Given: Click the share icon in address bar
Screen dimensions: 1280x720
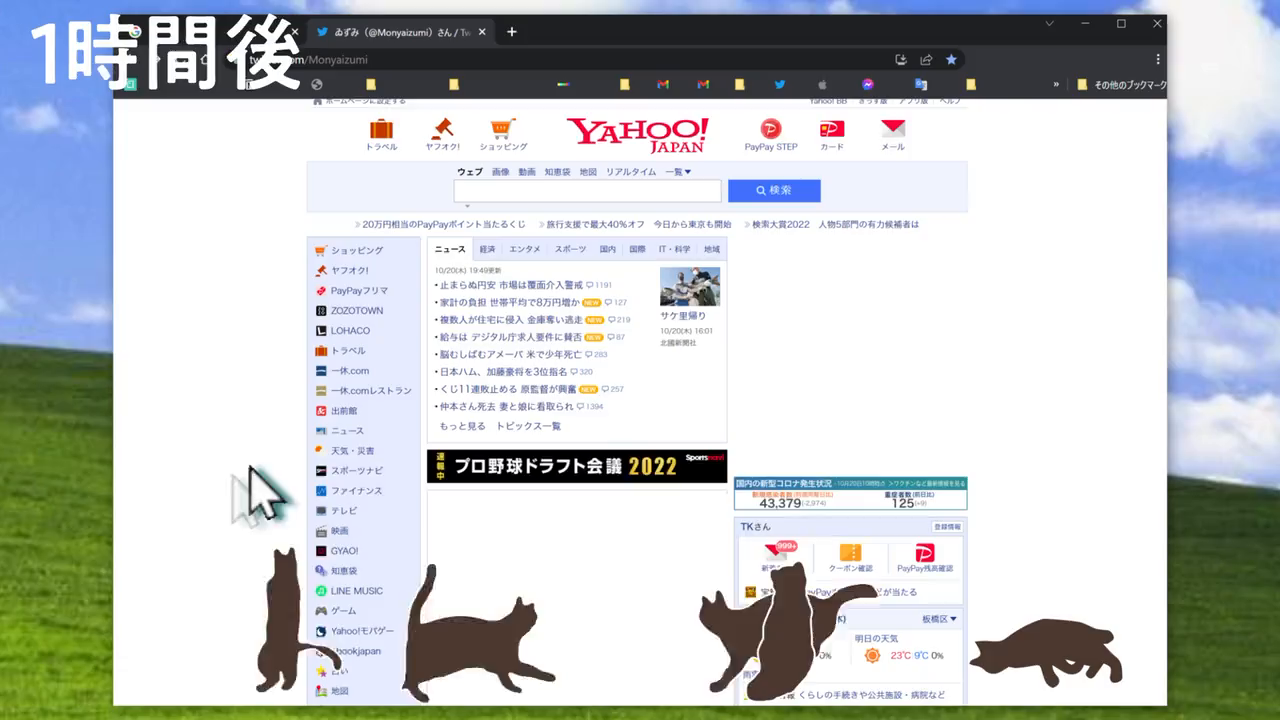Looking at the screenshot, I should (926, 60).
